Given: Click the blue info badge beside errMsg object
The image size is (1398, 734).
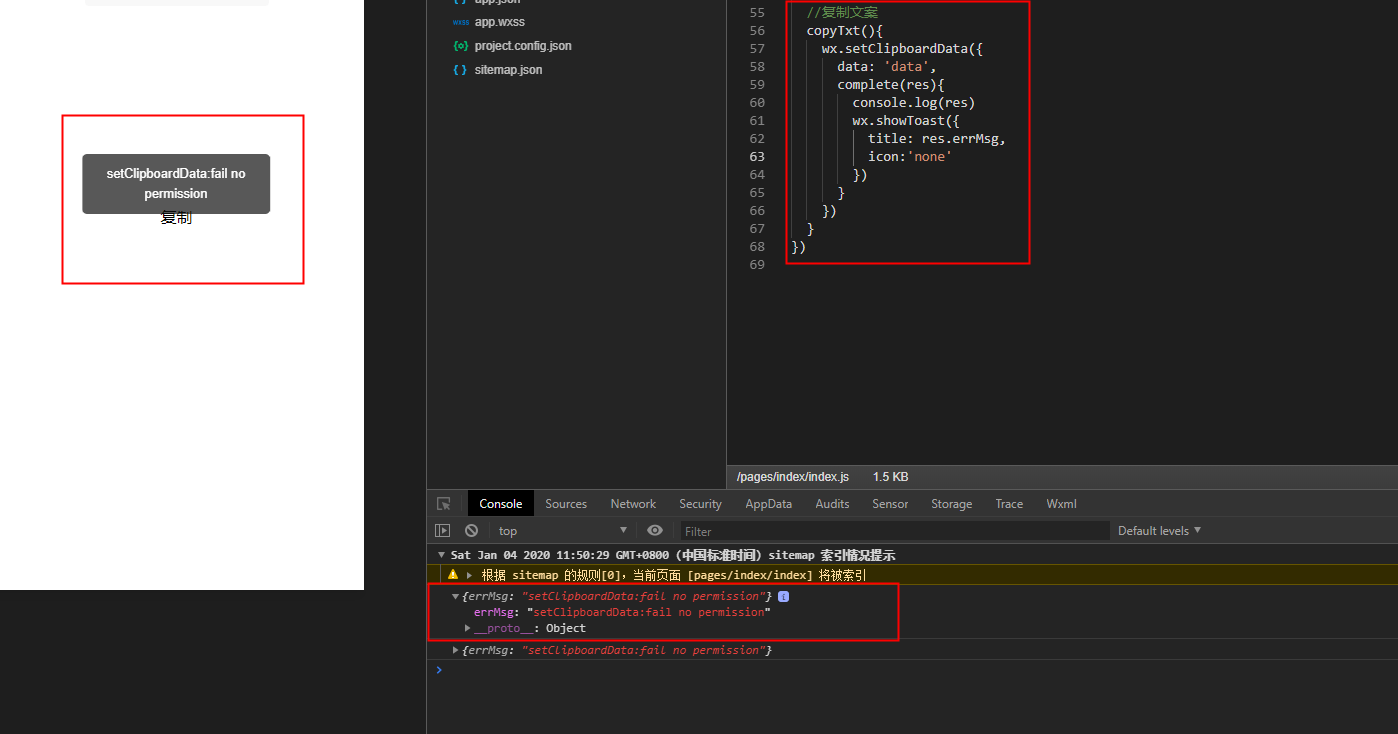Looking at the screenshot, I should [783, 596].
